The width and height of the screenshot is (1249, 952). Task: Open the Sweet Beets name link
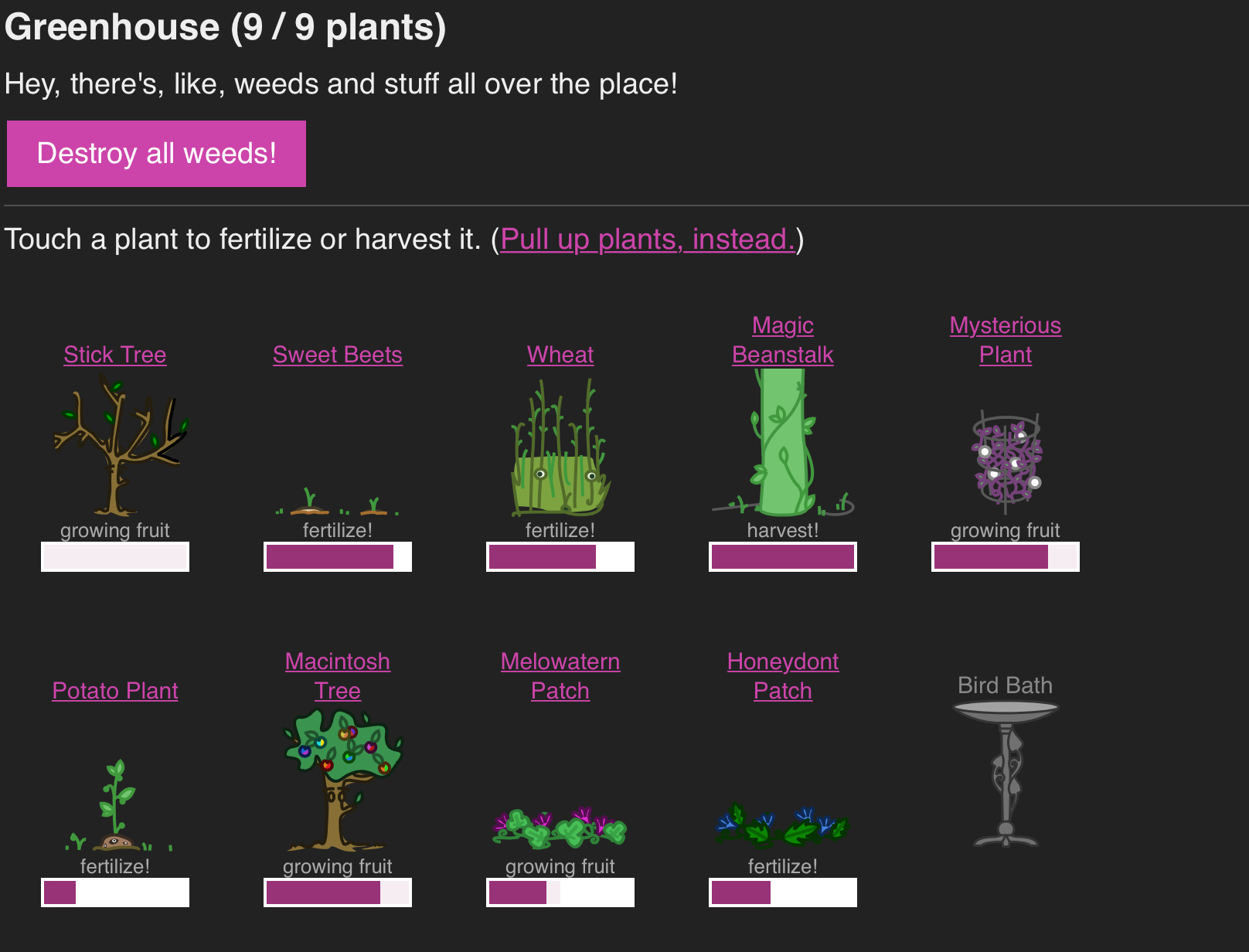(x=337, y=355)
